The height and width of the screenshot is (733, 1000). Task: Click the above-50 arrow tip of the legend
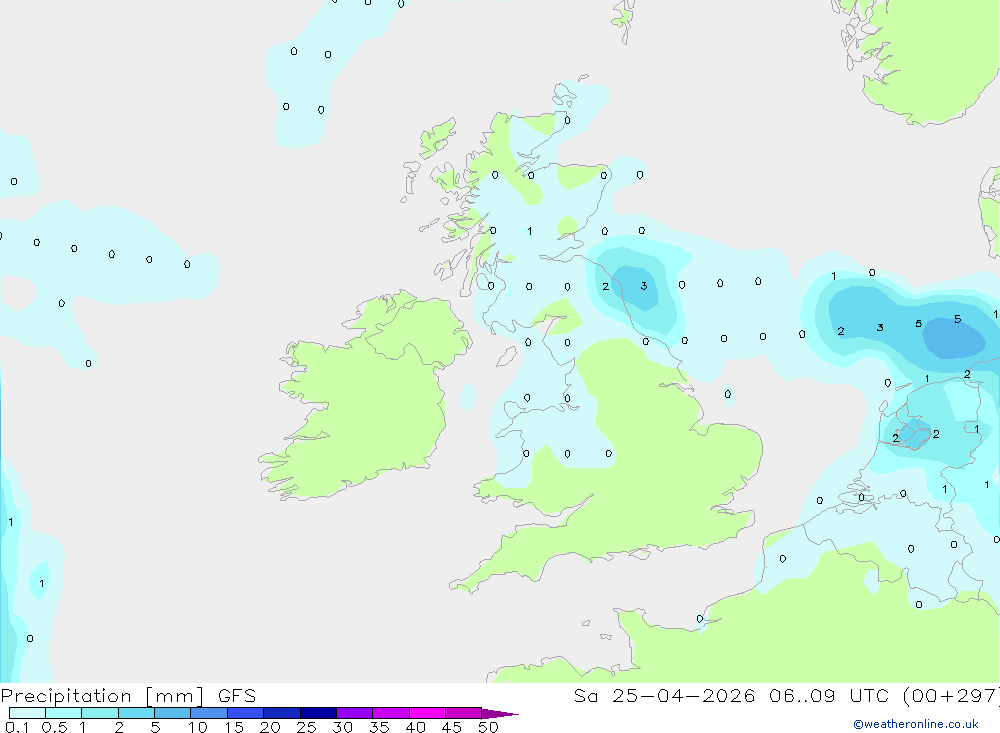click(501, 713)
